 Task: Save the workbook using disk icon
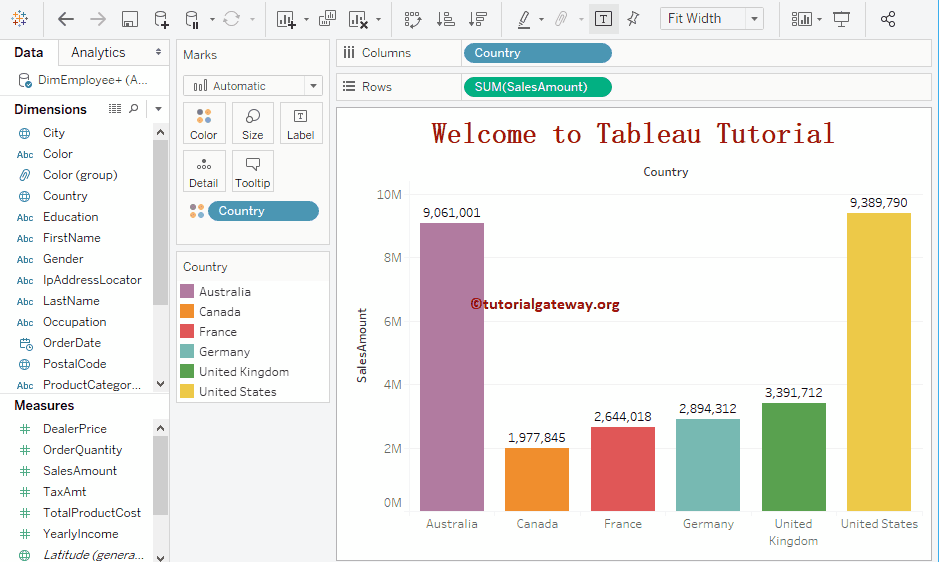point(130,19)
